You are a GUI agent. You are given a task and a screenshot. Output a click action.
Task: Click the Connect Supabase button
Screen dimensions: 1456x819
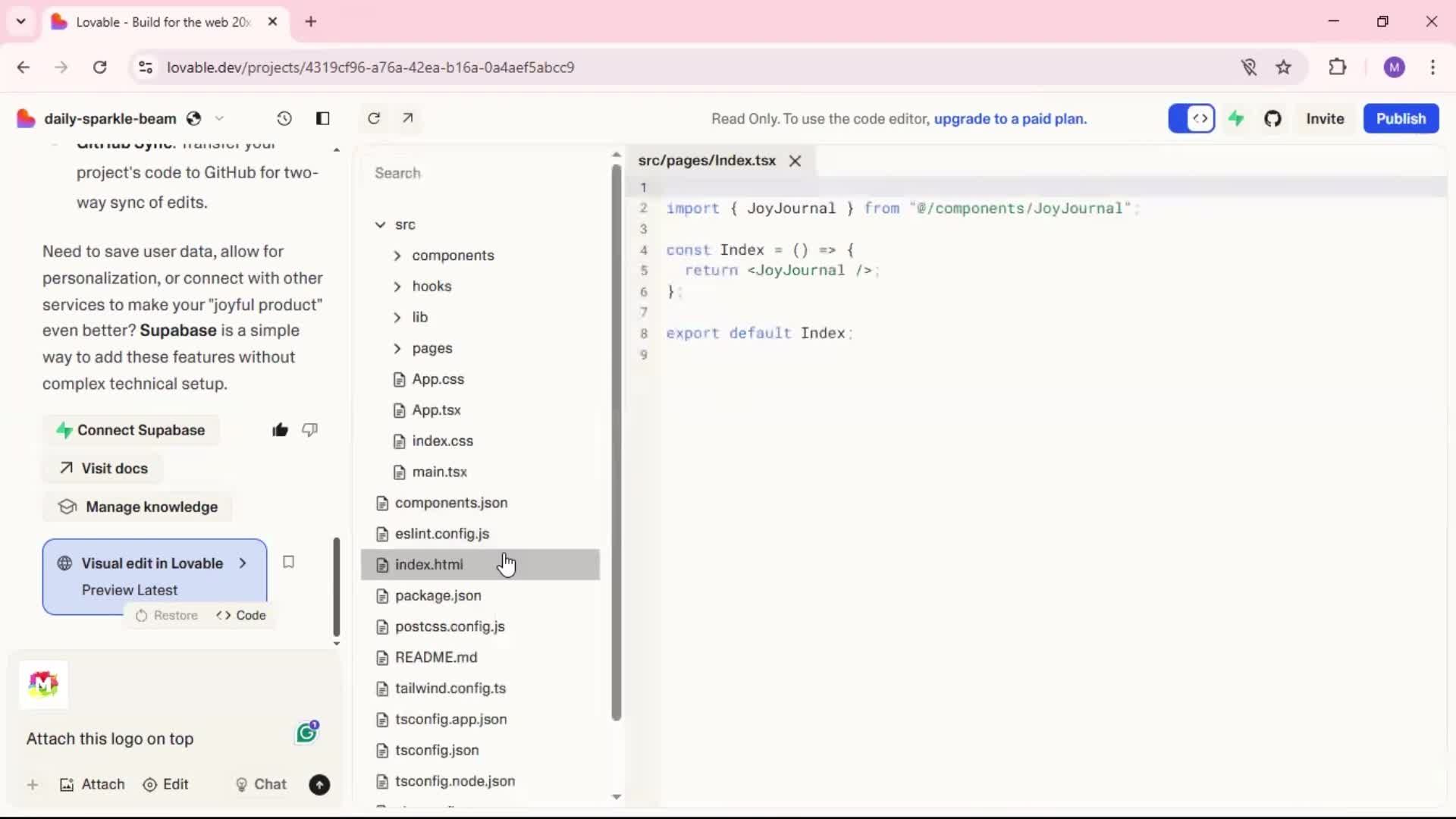pyautogui.click(x=130, y=430)
